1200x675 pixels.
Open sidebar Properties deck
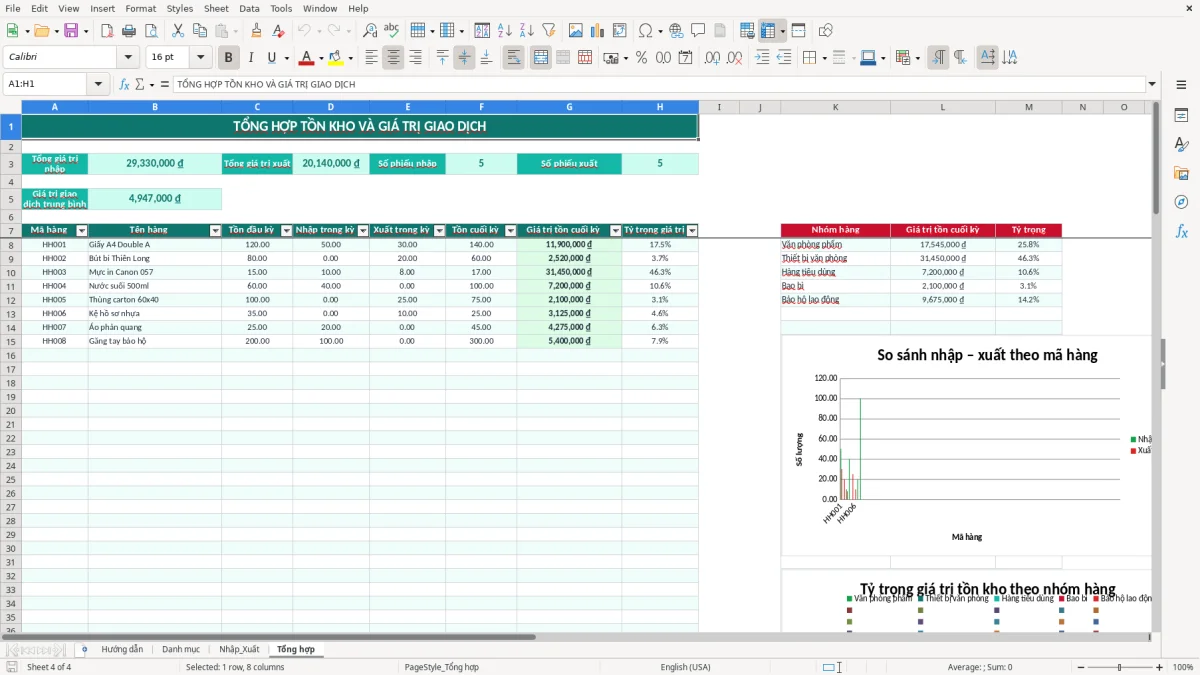(1181, 115)
